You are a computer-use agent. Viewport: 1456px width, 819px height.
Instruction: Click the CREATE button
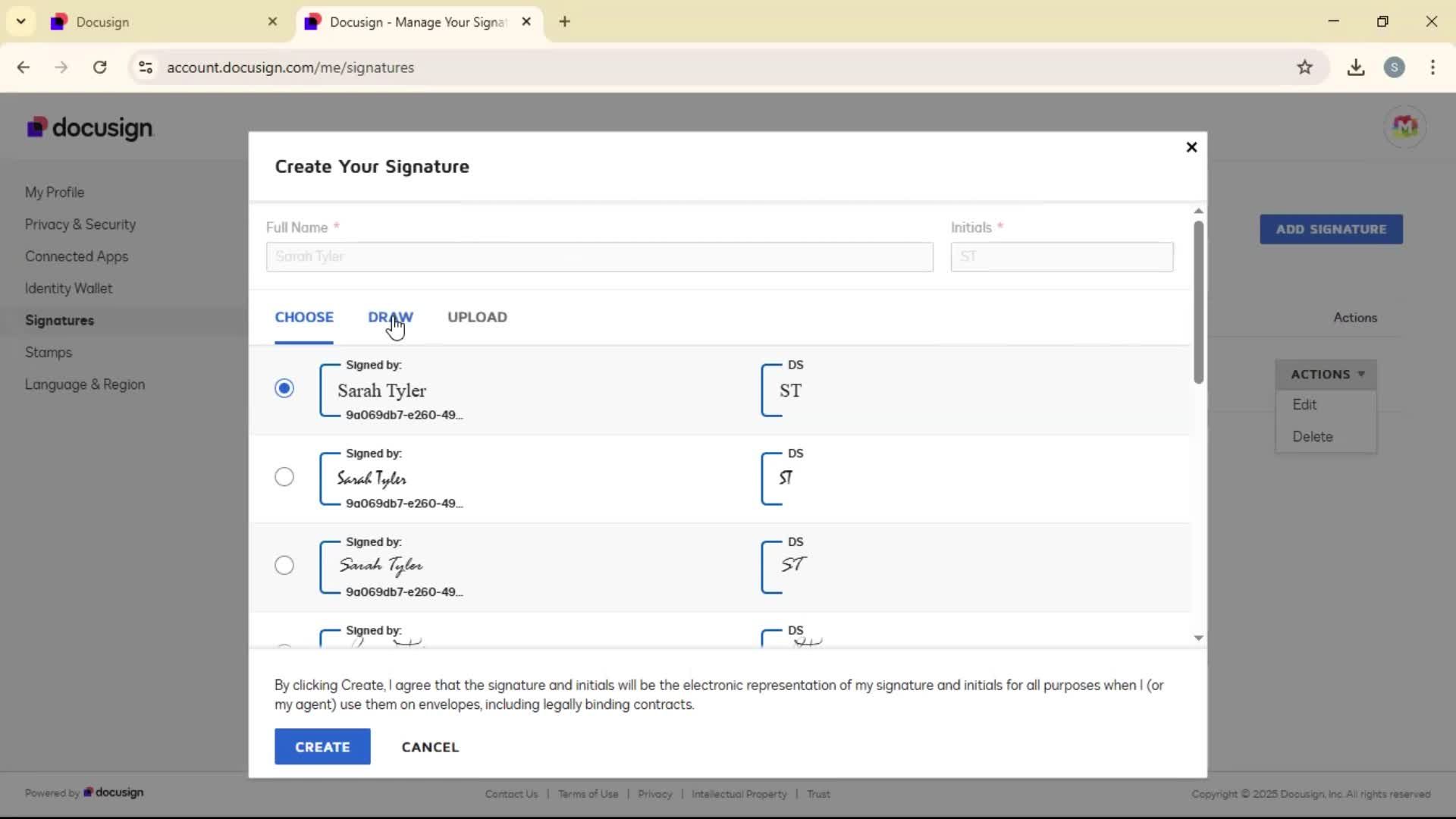tap(322, 747)
